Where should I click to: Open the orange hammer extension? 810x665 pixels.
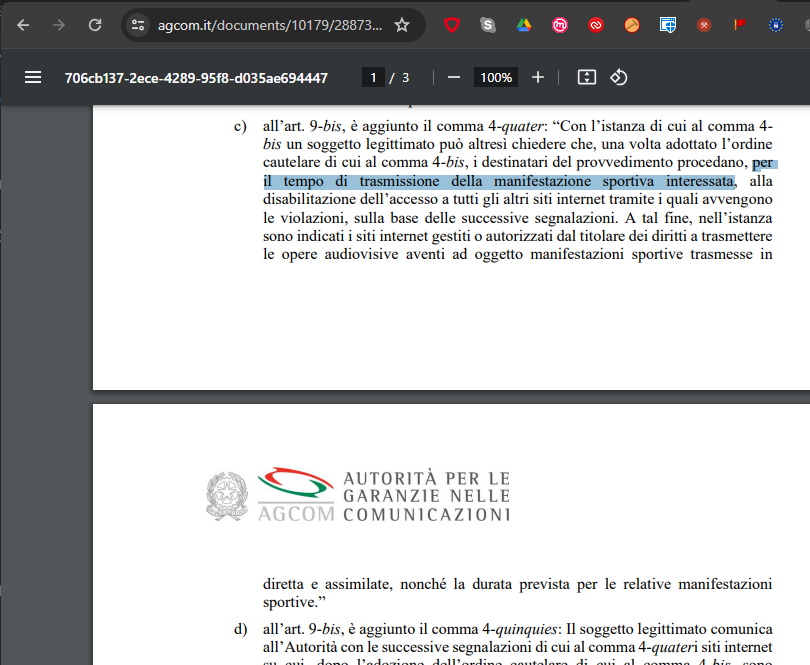[x=632, y=25]
